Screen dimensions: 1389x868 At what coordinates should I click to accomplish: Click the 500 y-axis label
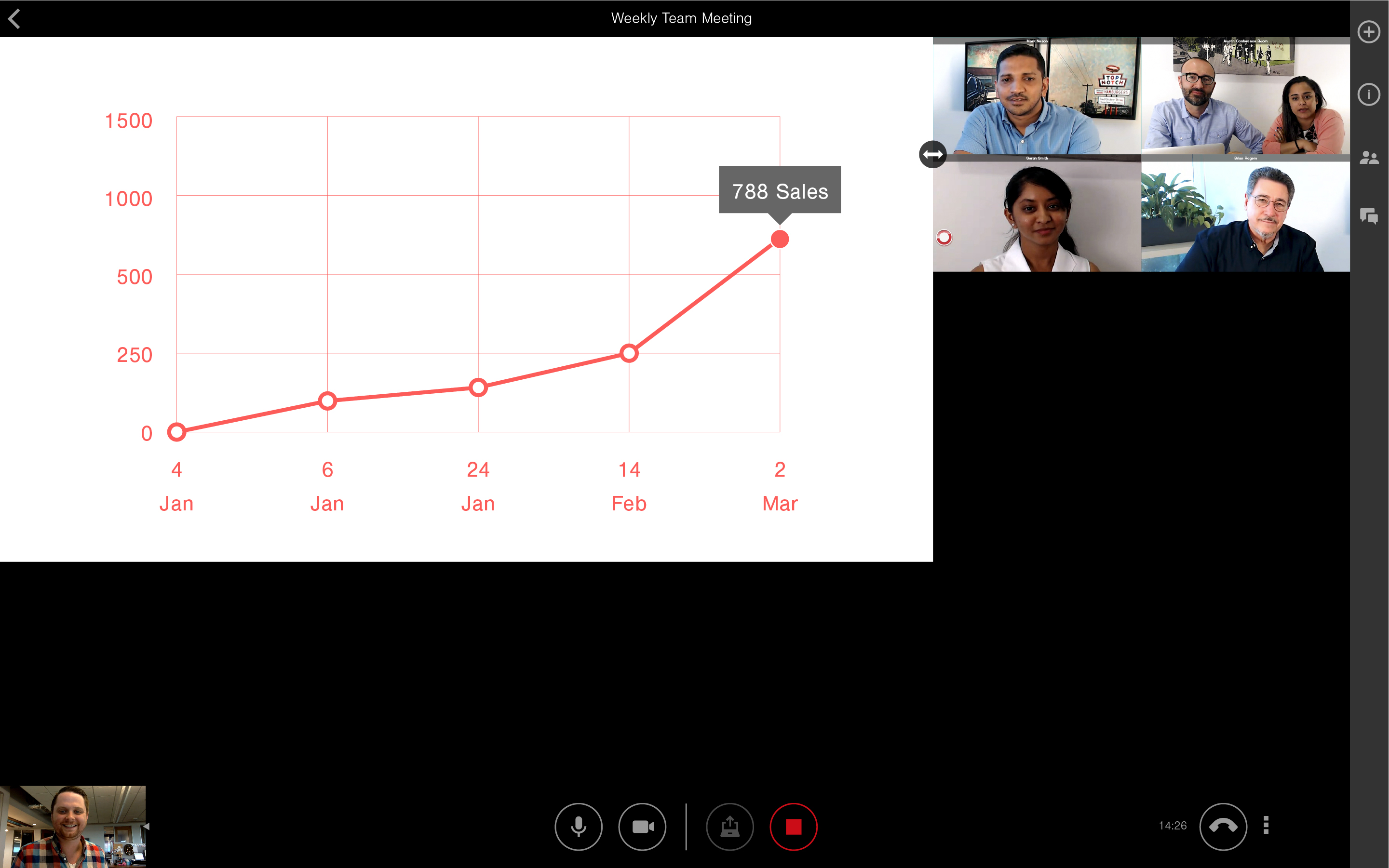135,277
